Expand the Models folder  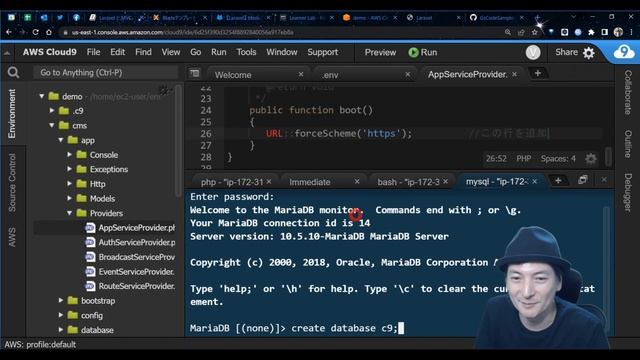69,198
